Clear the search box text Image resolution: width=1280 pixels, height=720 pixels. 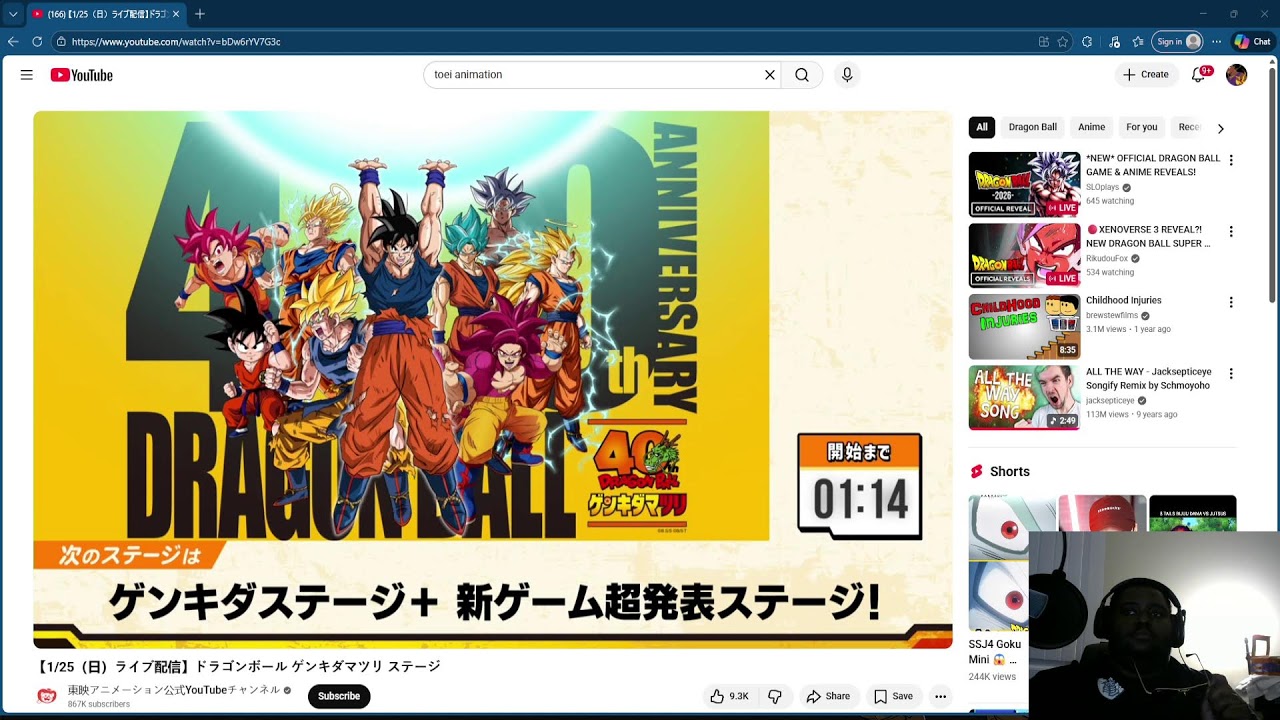pos(770,75)
